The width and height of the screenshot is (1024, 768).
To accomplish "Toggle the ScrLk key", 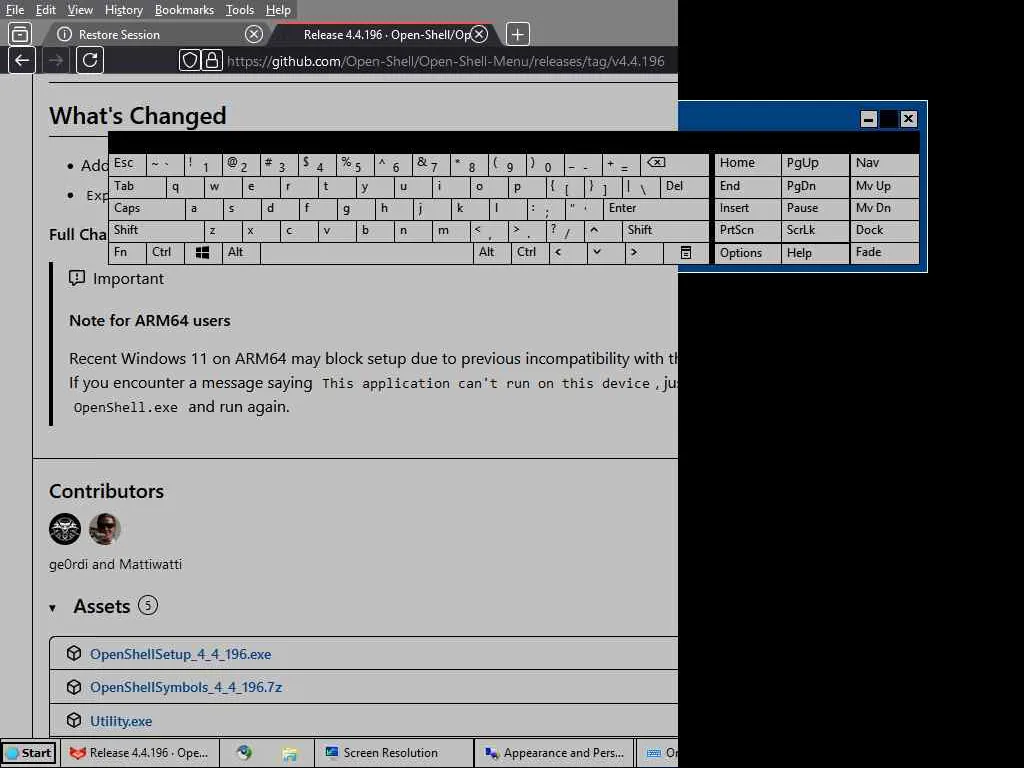I will (x=814, y=231).
